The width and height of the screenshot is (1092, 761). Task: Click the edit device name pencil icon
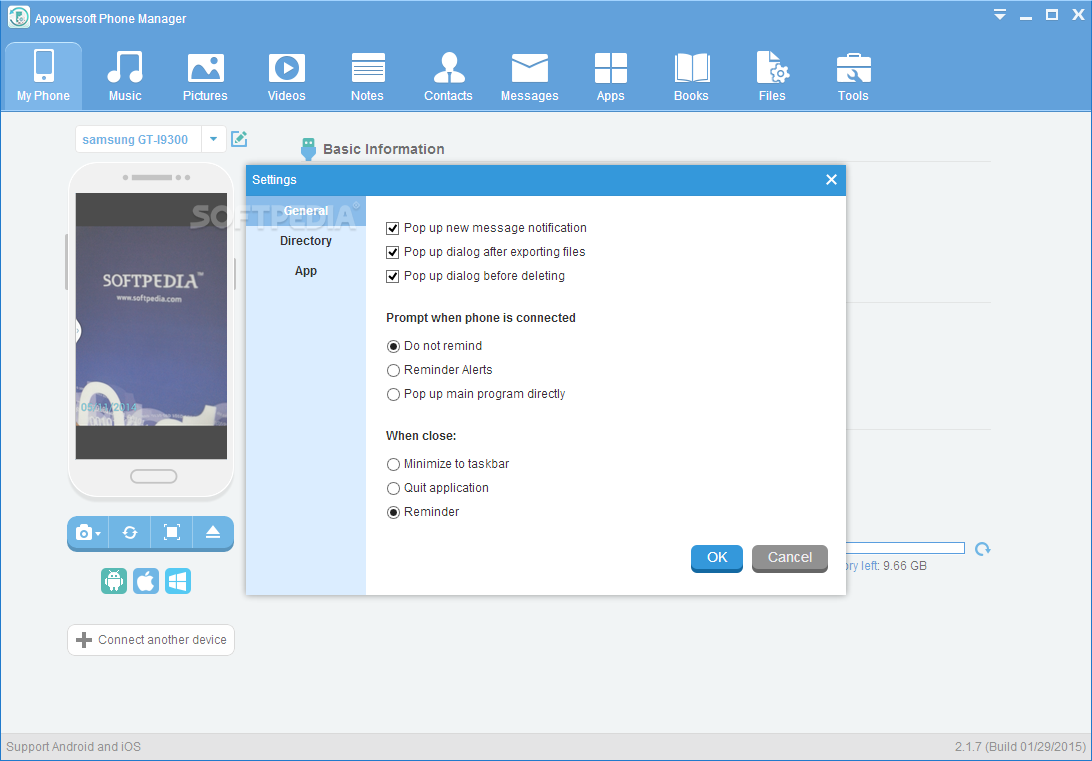coord(239,139)
